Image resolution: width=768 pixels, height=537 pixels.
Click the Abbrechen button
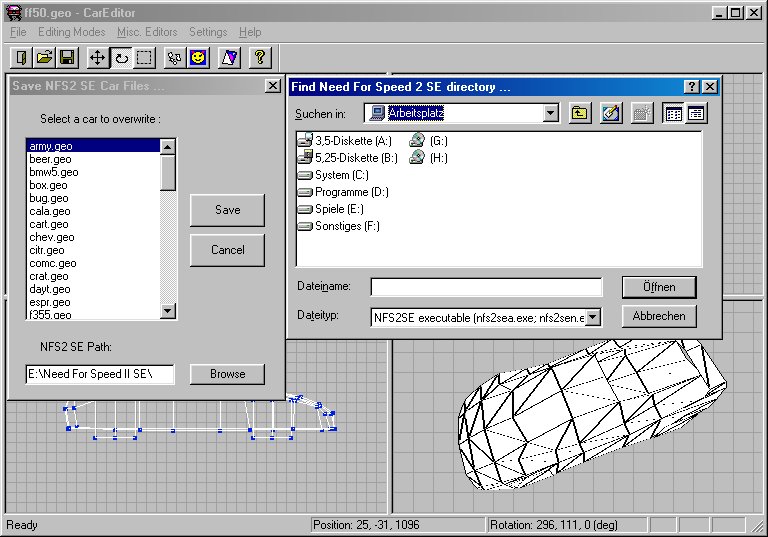pos(659,316)
